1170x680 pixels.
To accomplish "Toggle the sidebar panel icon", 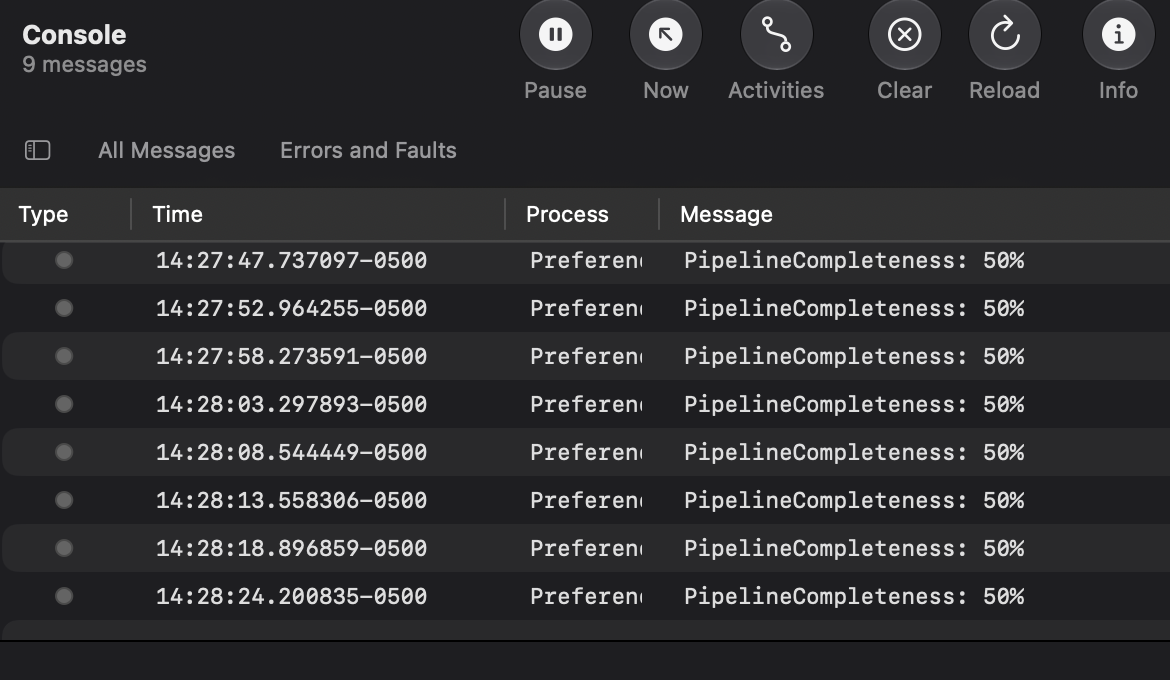I will coord(37,150).
